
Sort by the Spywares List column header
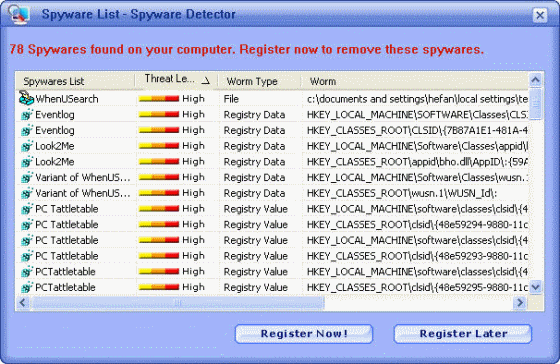click(x=75, y=81)
